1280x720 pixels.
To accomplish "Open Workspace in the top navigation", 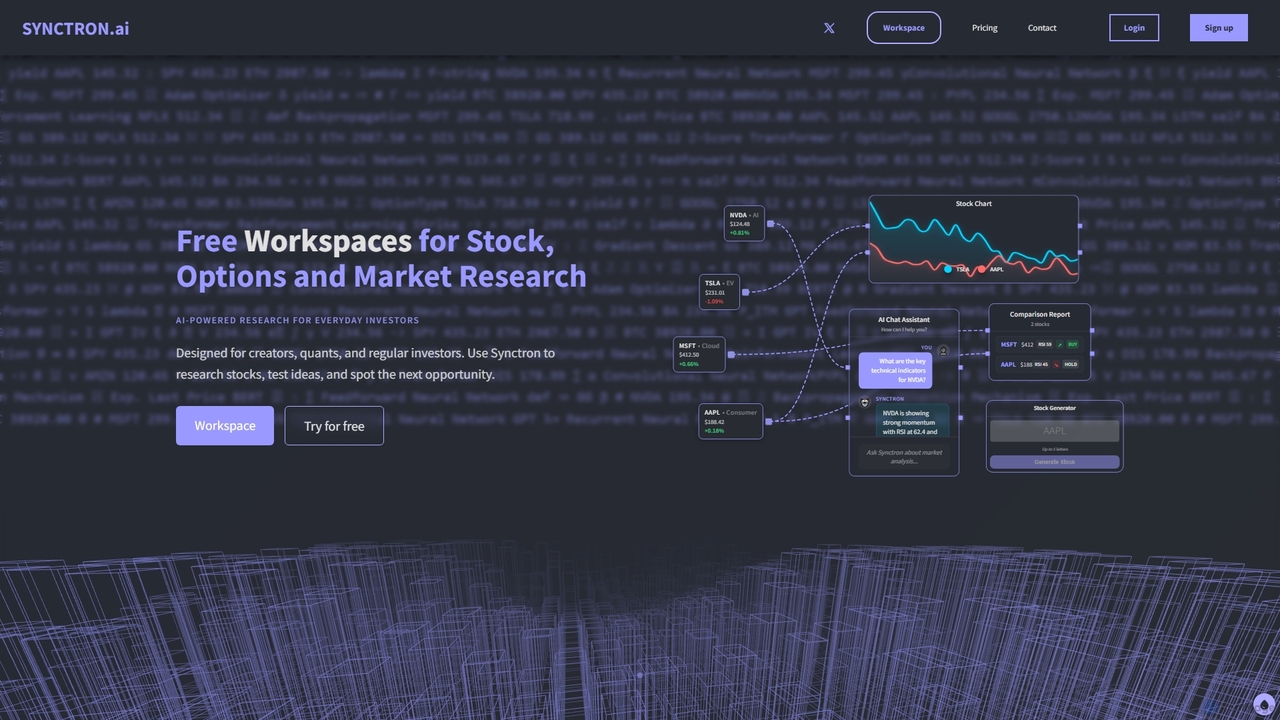I will point(904,28).
